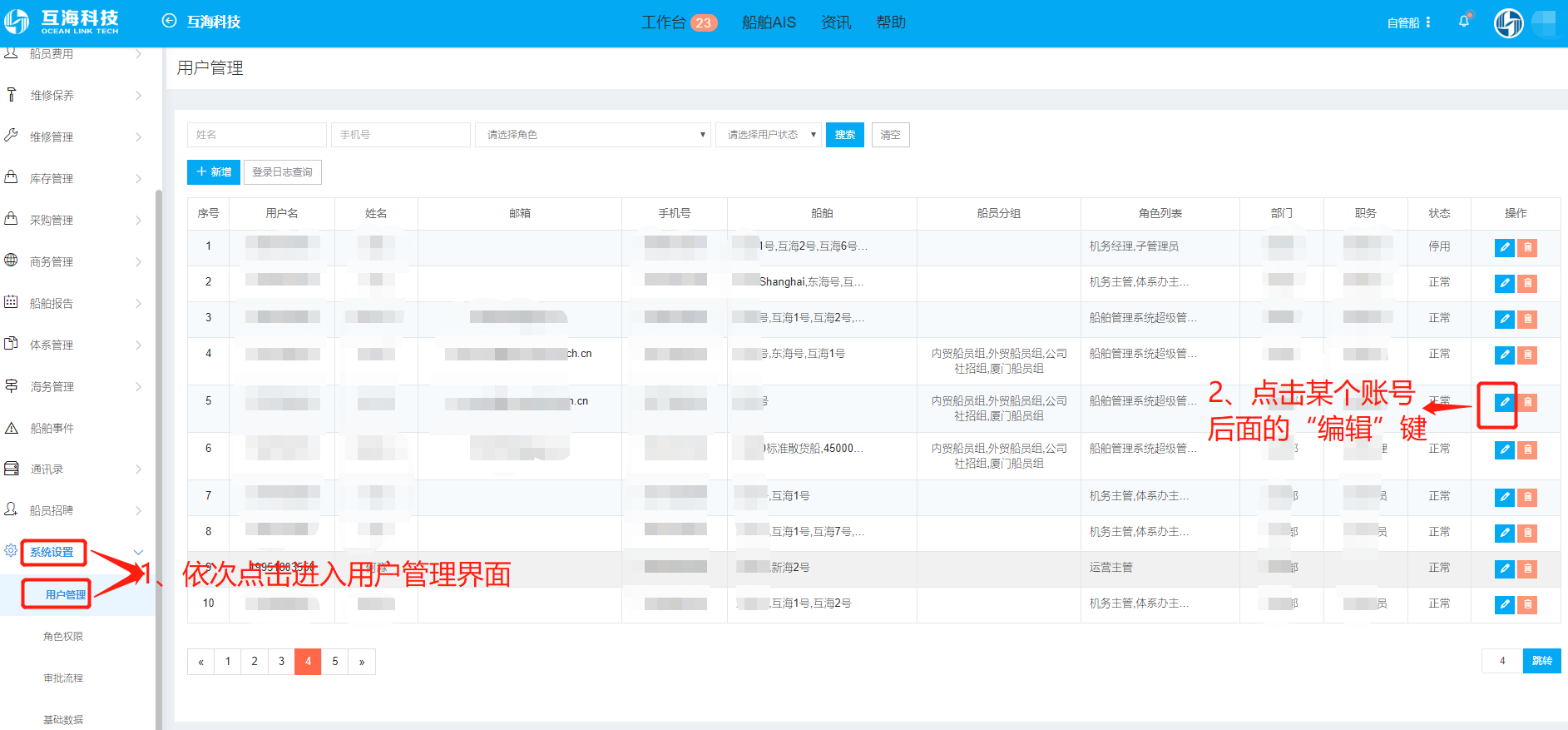This screenshot has width=1568, height=730.
Task: Edit the user in row 4
Action: pos(1504,355)
